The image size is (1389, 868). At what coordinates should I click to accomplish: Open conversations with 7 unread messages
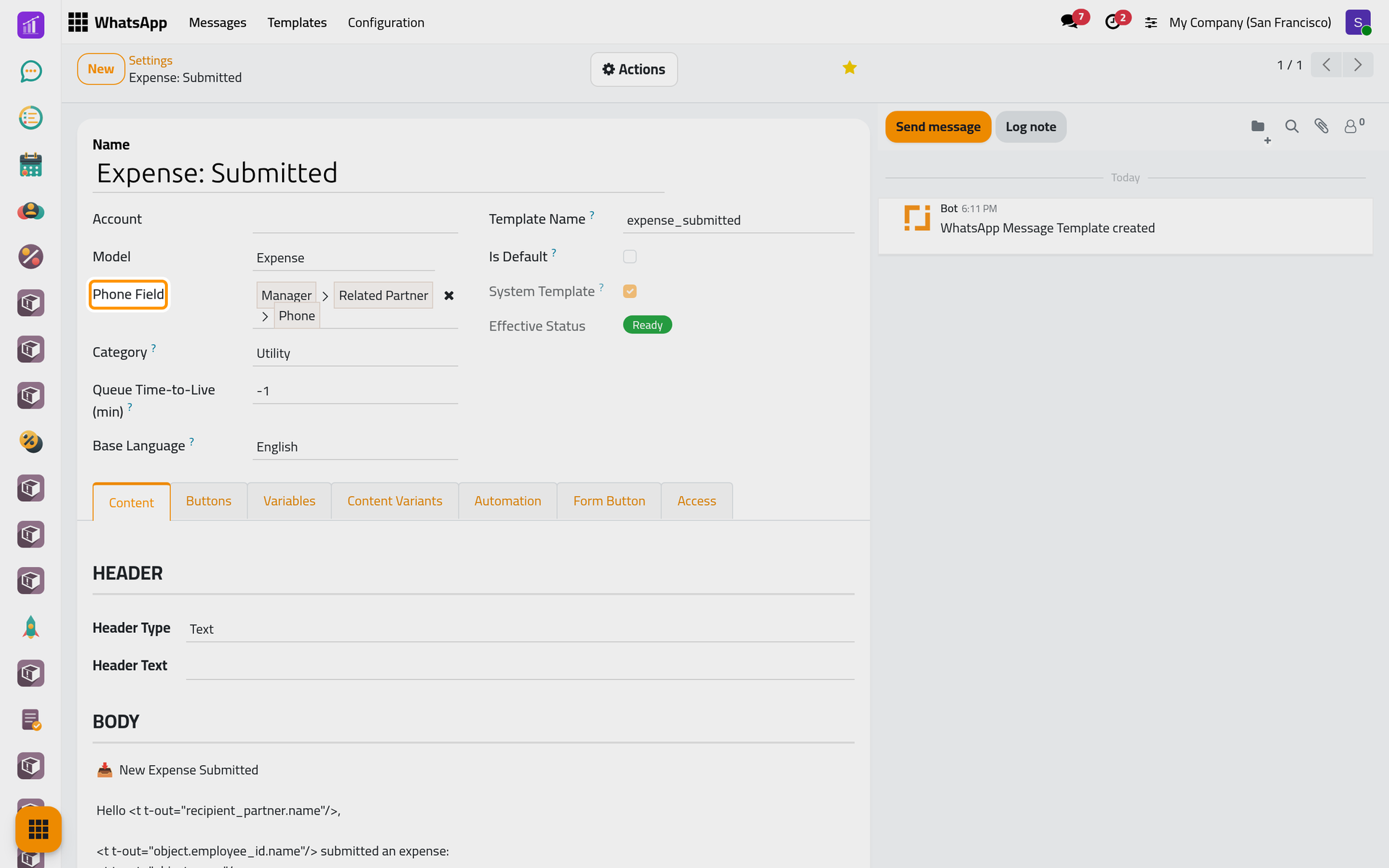pyautogui.click(x=1074, y=21)
